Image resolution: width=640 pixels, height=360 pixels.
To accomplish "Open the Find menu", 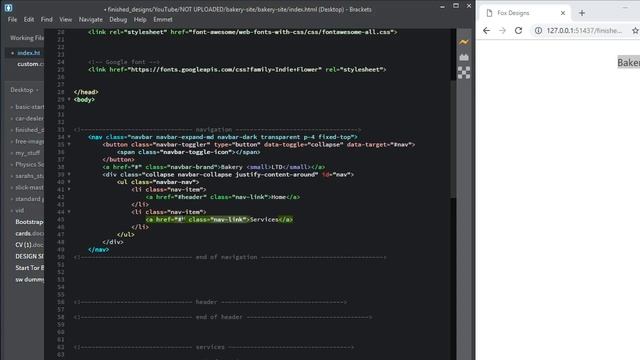I will tap(47, 20).
